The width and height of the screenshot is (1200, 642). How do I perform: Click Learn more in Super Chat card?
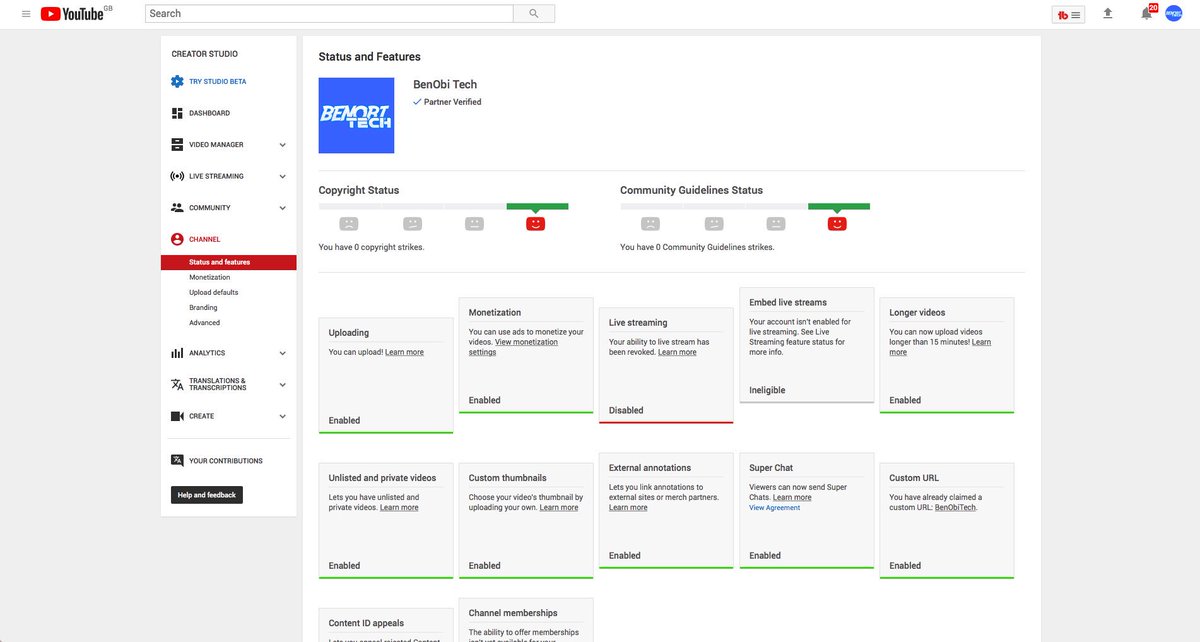tap(792, 497)
